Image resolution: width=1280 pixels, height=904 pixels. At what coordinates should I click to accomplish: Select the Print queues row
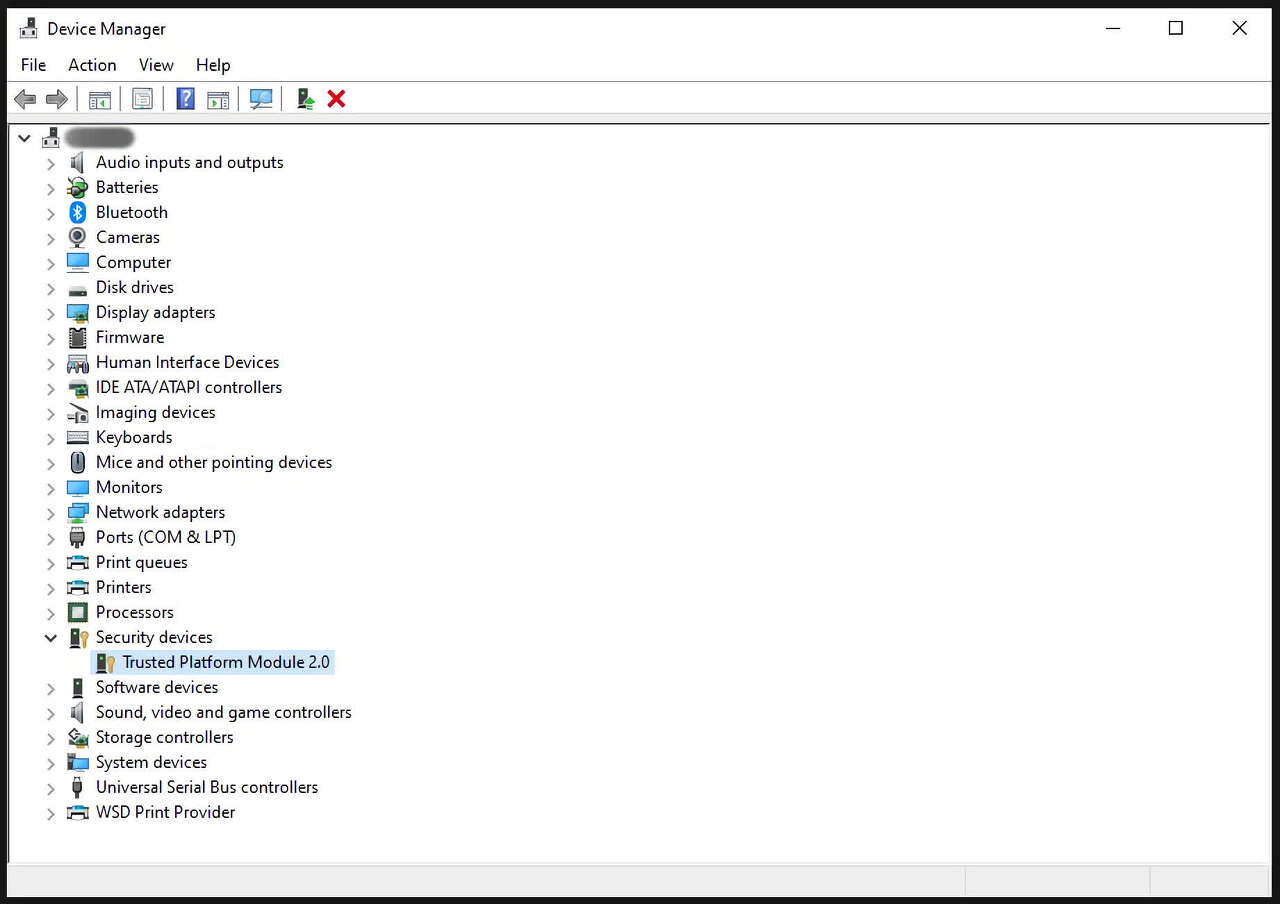pos(141,562)
